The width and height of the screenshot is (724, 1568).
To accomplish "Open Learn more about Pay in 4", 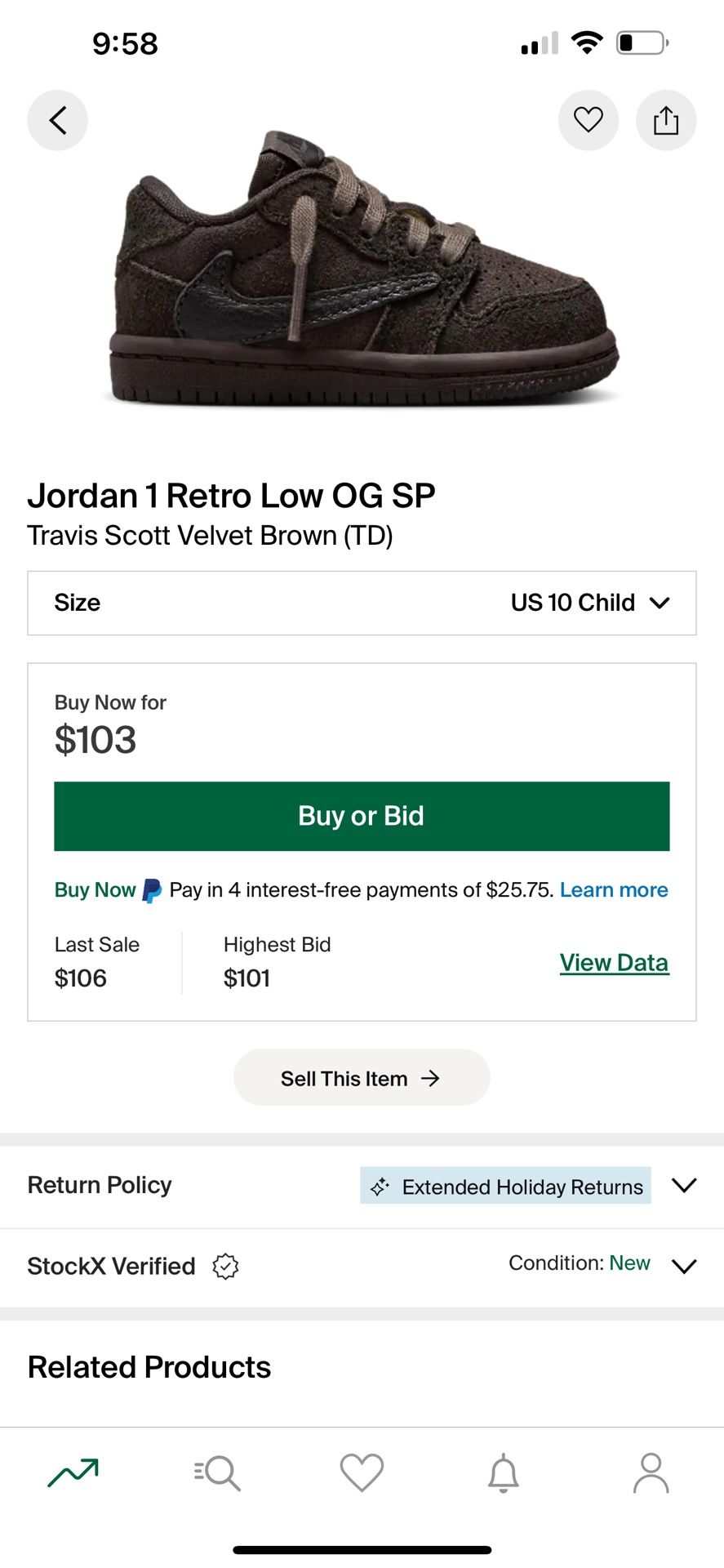I will point(613,889).
